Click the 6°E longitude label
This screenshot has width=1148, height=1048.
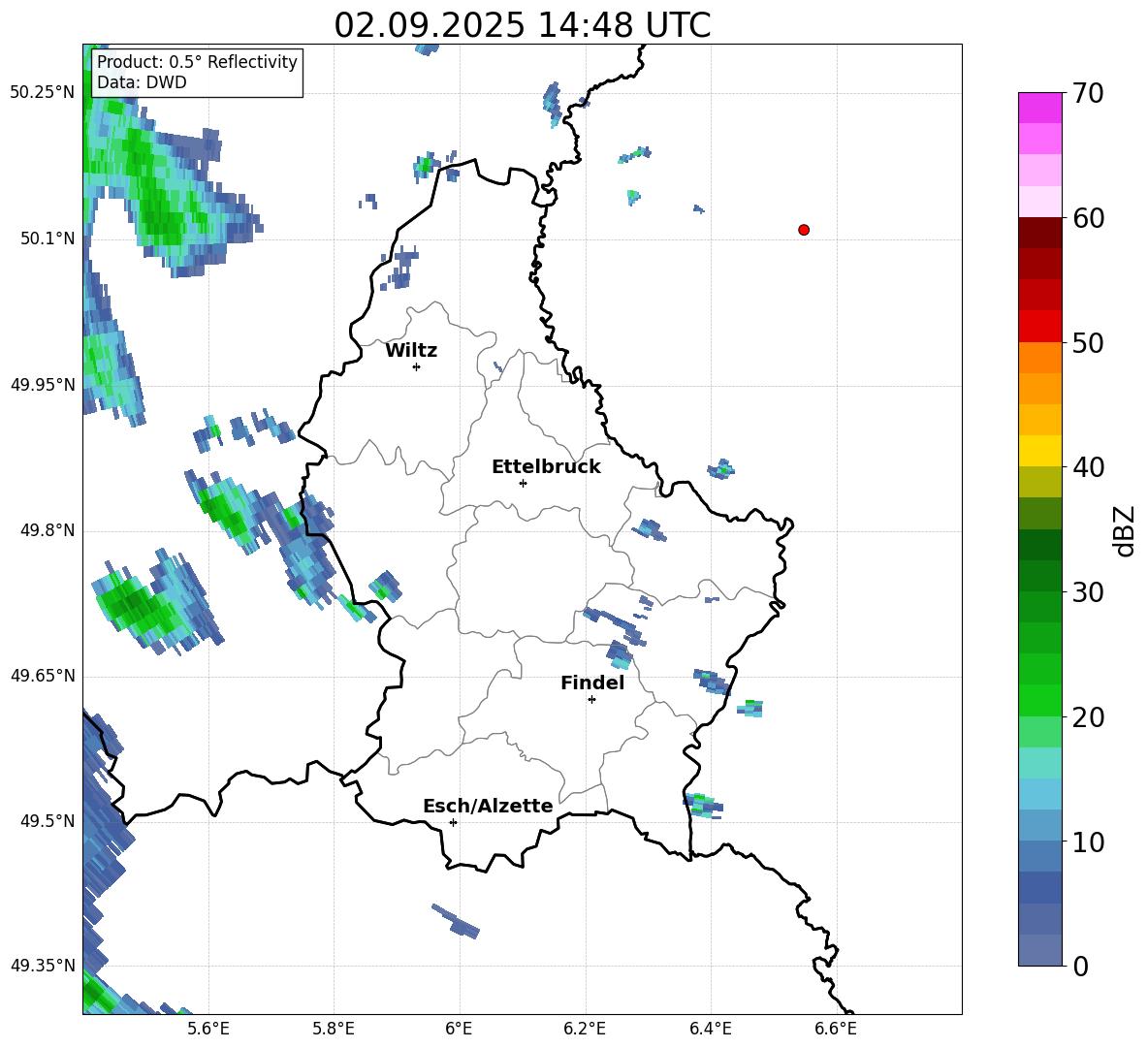click(459, 1029)
